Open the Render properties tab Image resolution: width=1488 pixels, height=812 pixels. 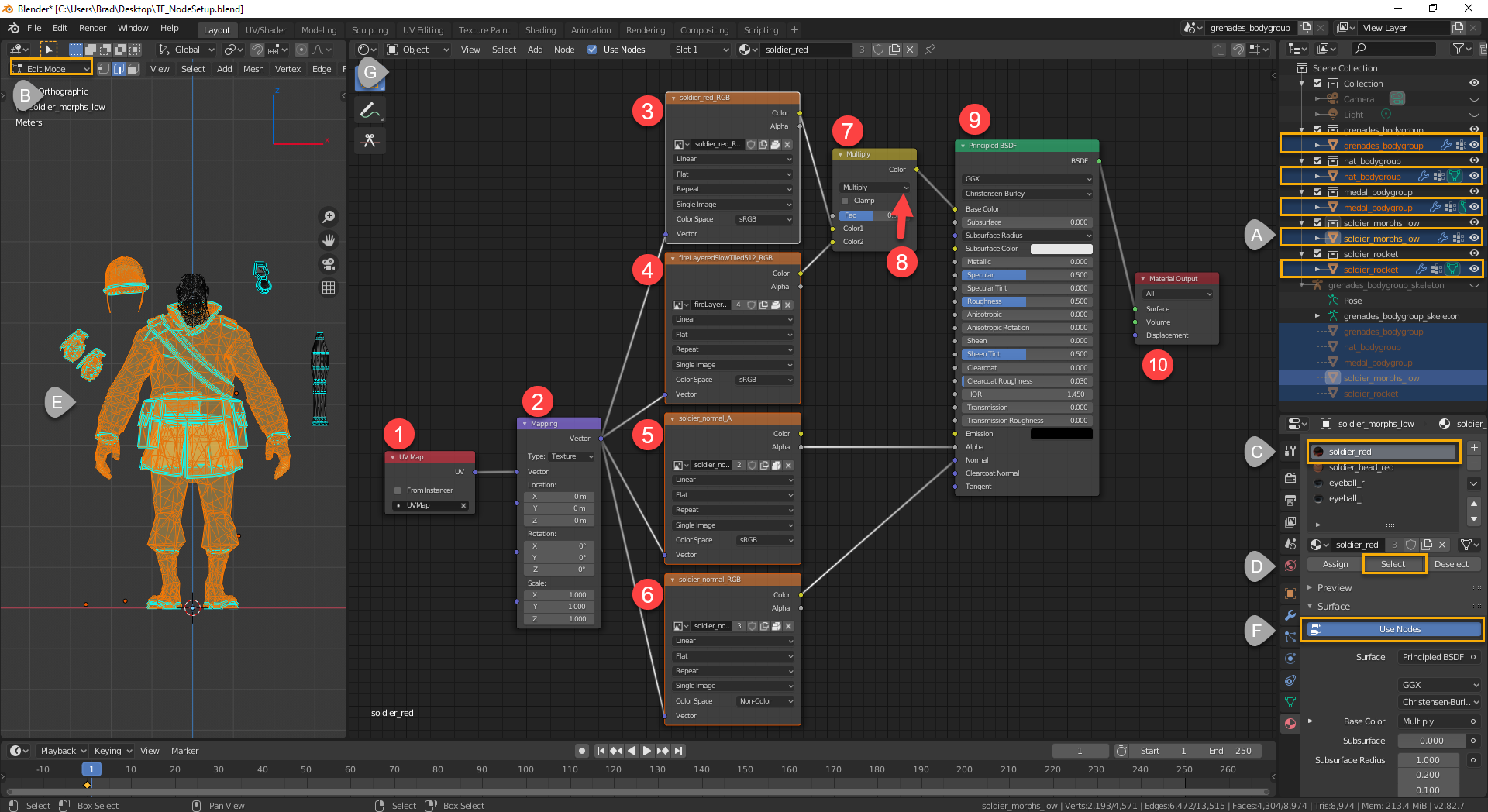tap(1290, 479)
